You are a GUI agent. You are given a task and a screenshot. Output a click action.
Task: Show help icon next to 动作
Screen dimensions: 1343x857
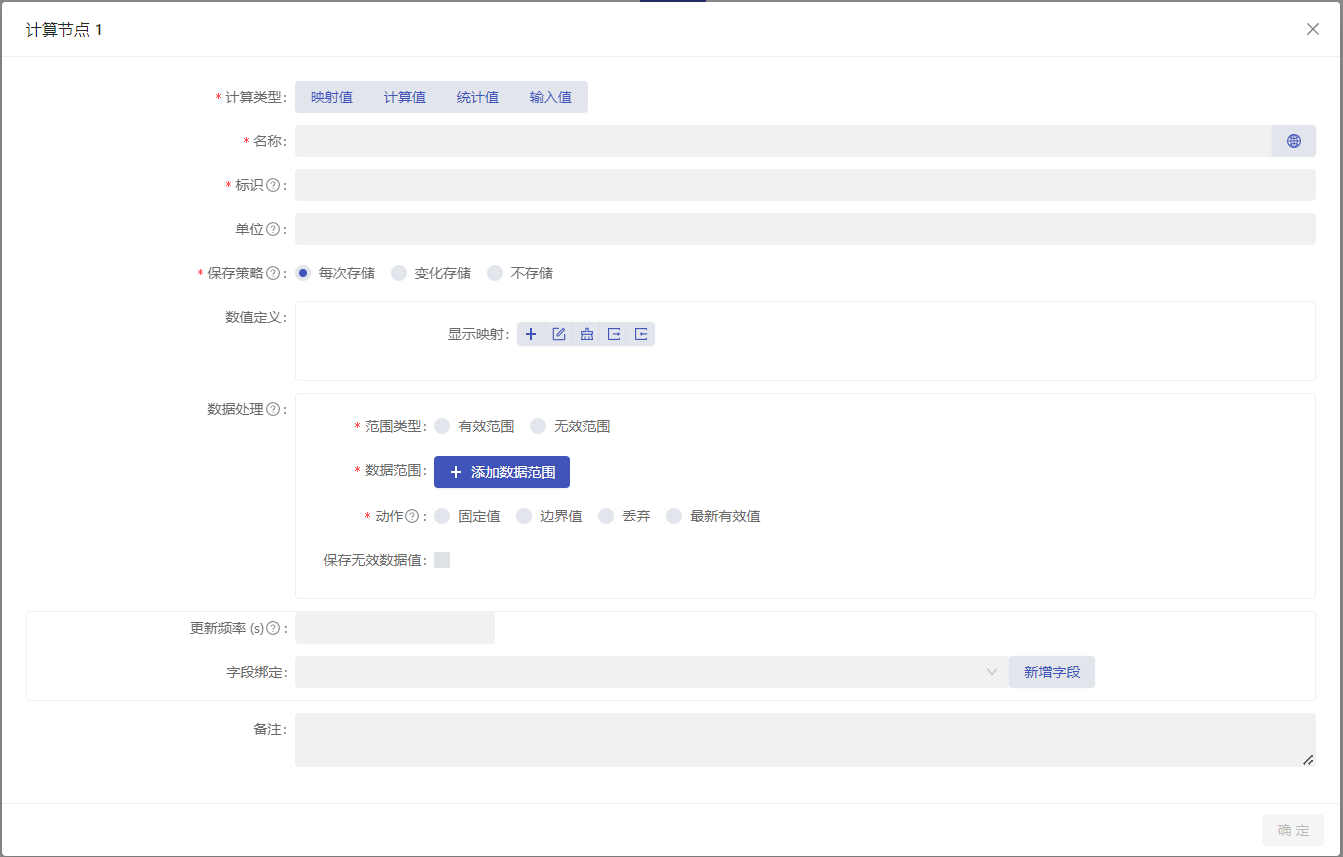(x=412, y=516)
